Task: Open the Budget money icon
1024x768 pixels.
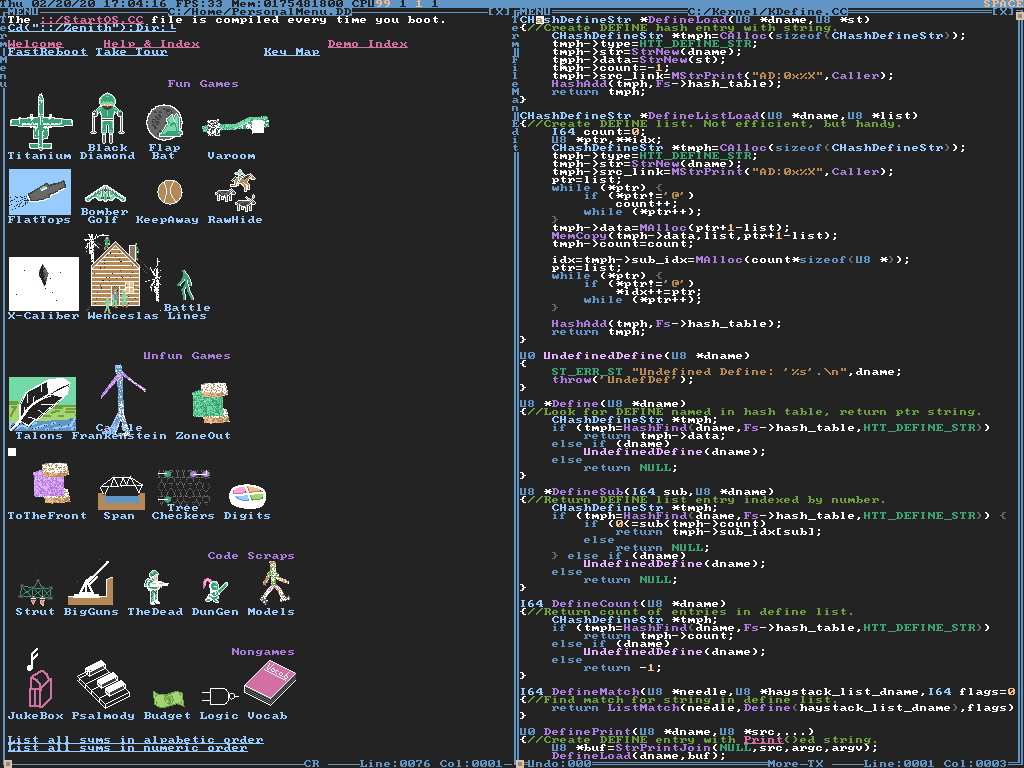Action: [168, 699]
